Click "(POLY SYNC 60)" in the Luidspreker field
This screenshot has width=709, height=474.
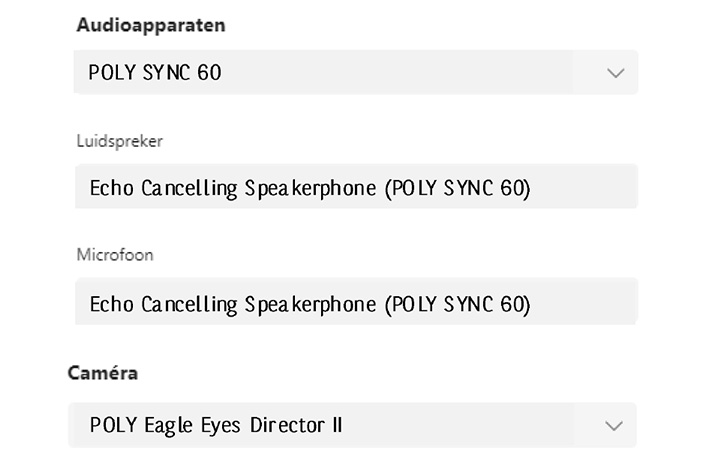(x=458, y=188)
